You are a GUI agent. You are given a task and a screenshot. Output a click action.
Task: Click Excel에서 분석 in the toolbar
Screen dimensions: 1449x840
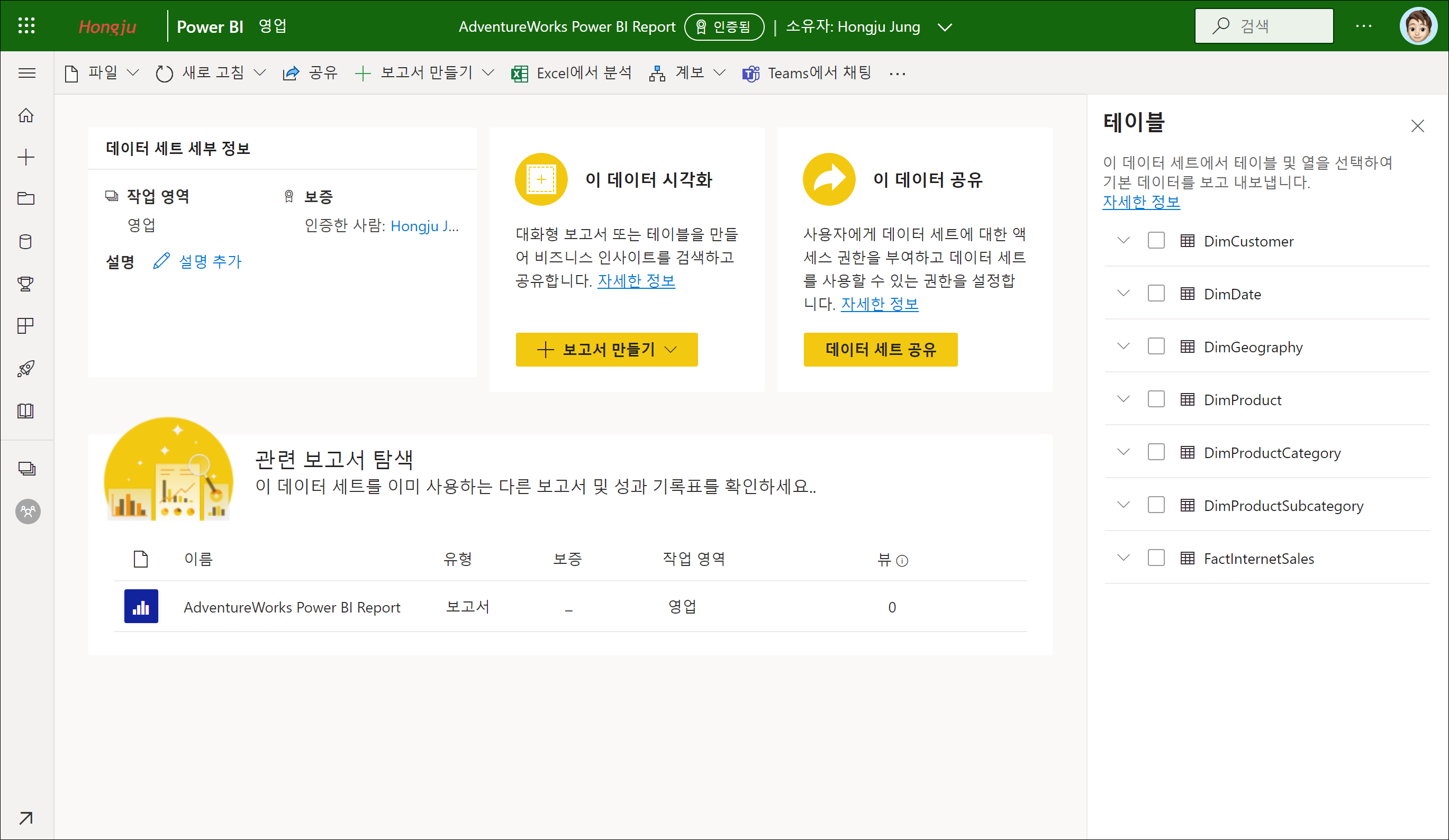tap(572, 73)
